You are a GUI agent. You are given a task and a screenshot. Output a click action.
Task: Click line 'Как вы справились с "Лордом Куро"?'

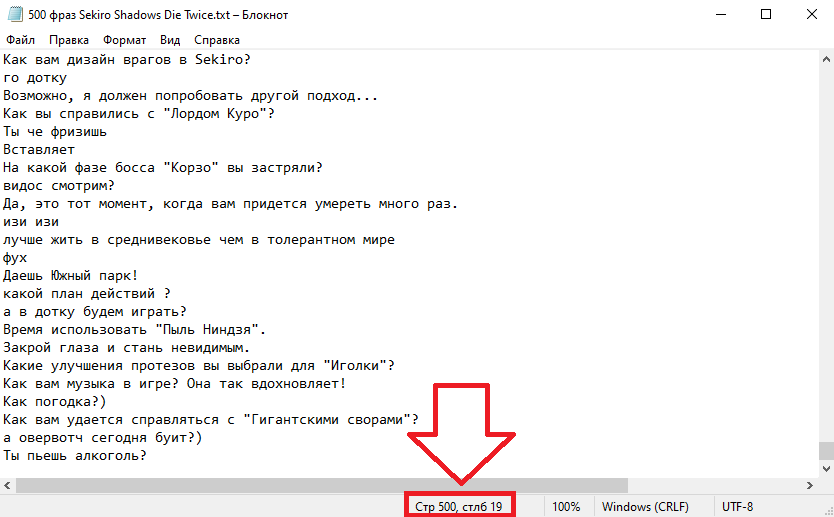(x=139, y=114)
